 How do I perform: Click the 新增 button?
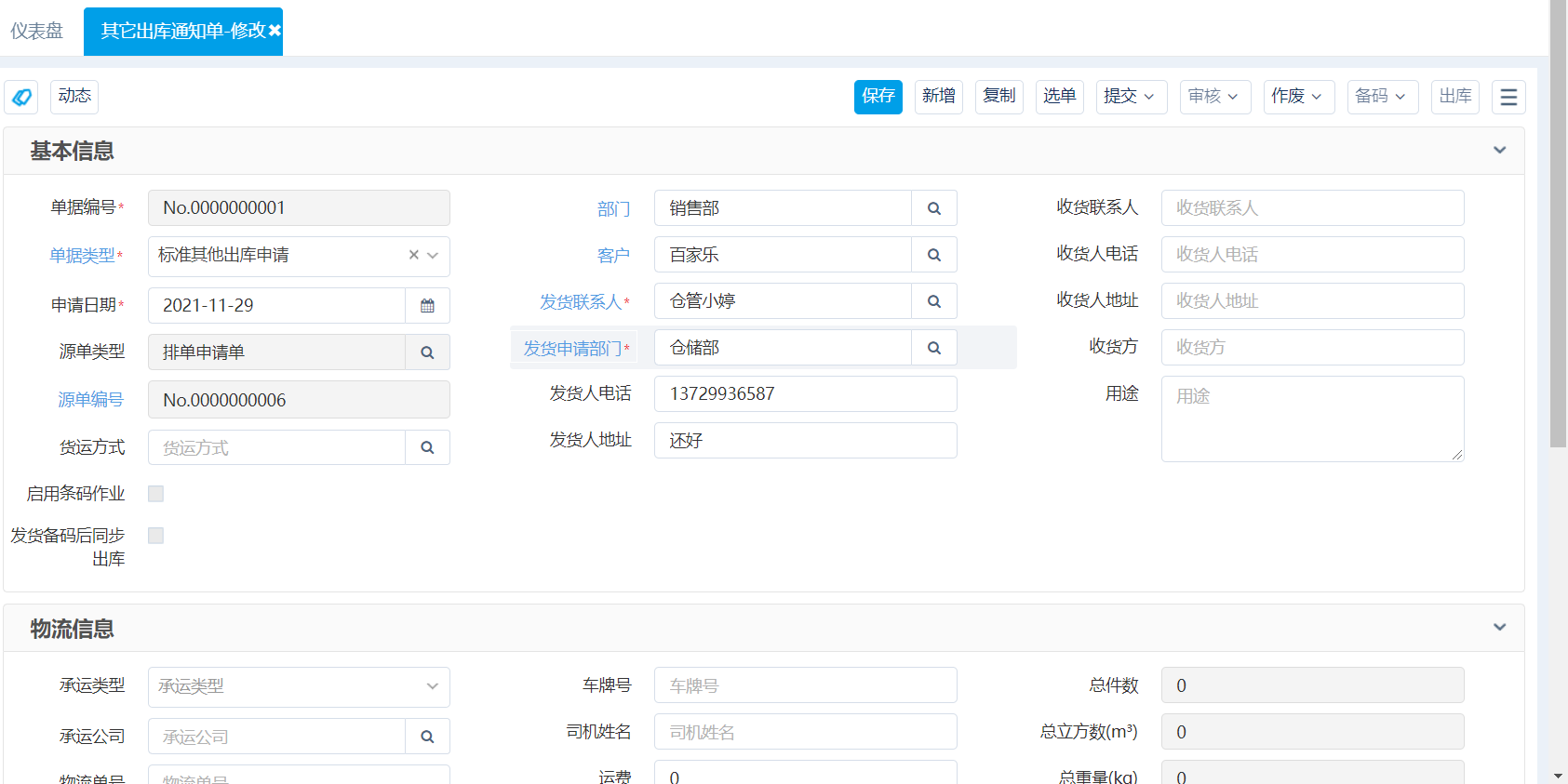939,97
